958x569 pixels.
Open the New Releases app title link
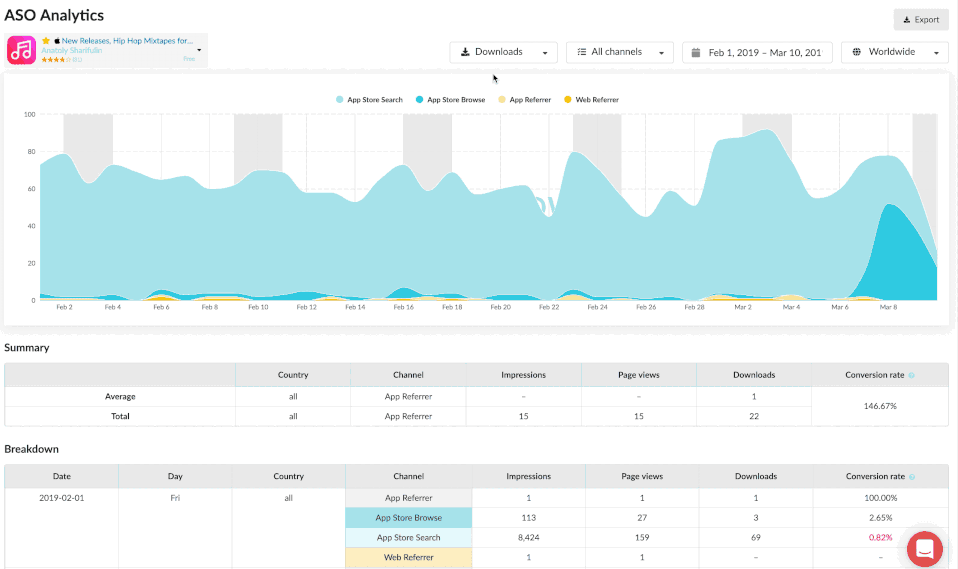(127, 41)
